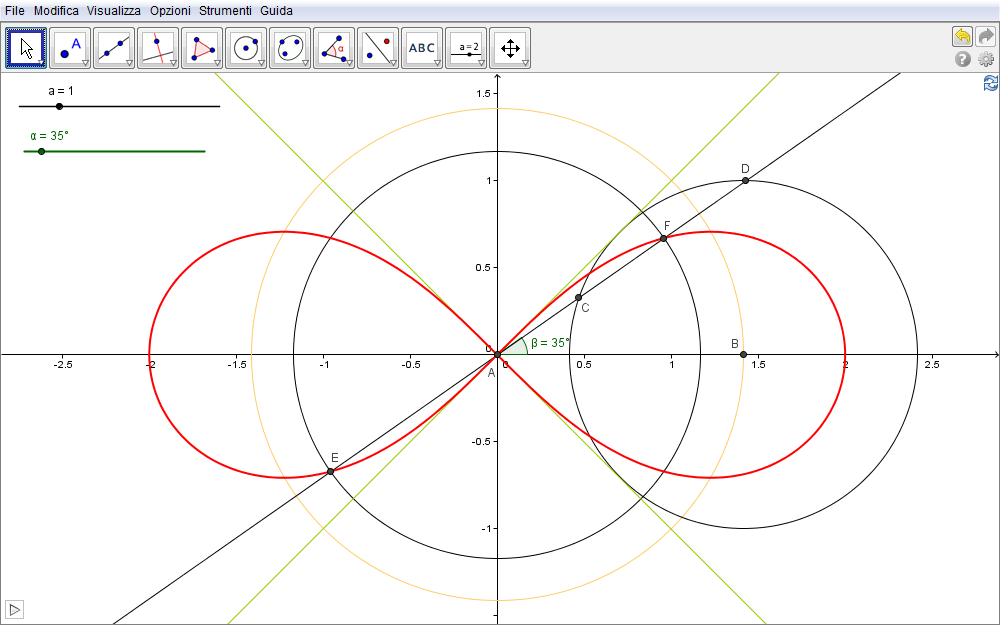This screenshot has height=625, width=1000.
Task: Activate the Circle with Center tool
Action: (x=246, y=47)
